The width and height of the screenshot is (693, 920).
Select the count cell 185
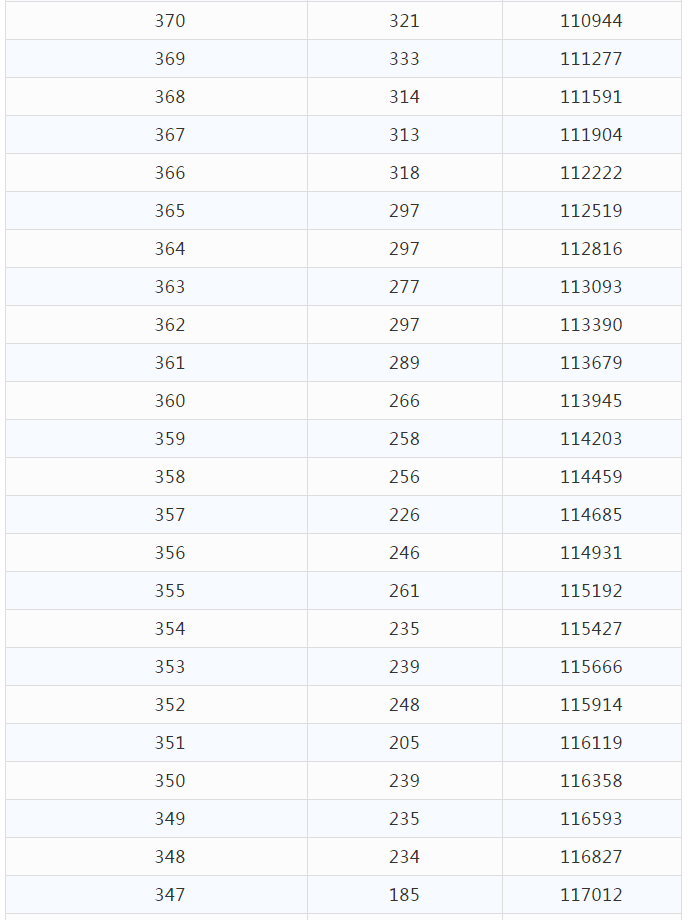(404, 895)
